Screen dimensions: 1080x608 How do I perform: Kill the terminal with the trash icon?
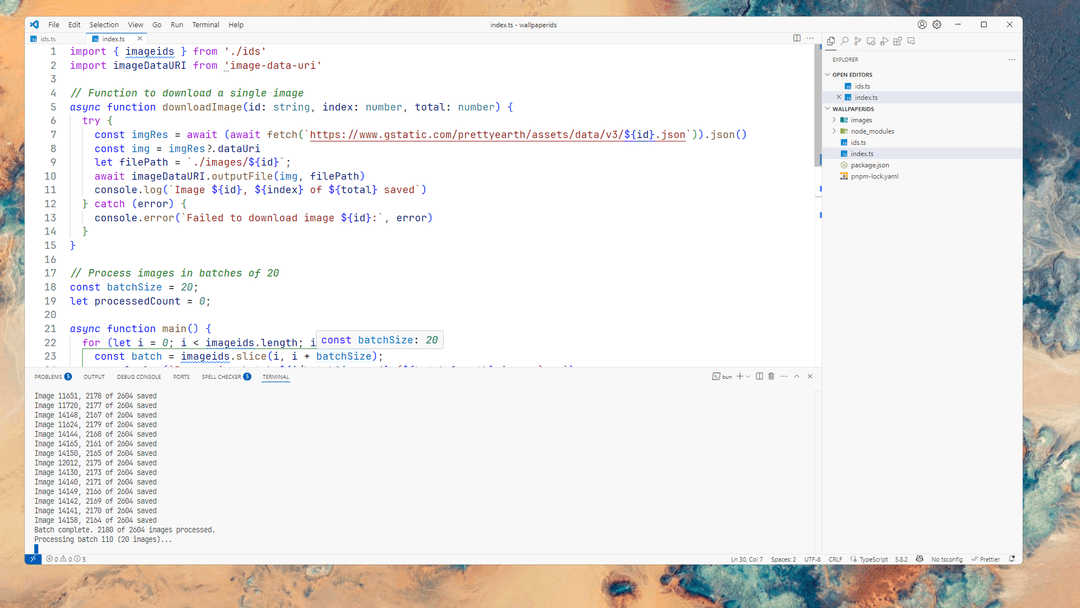[771, 377]
